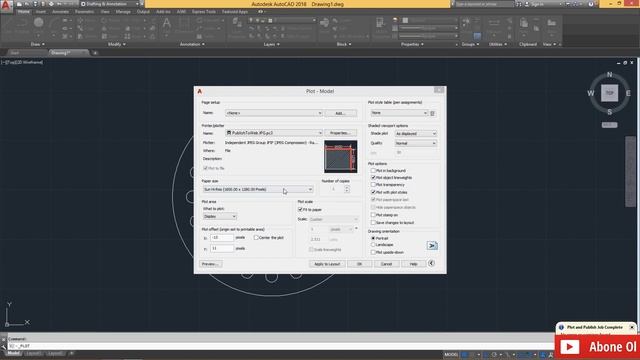The image size is (640, 360).
Task: Open the Drafting & Annotation workspace dropdown
Action: click(x=110, y=4)
